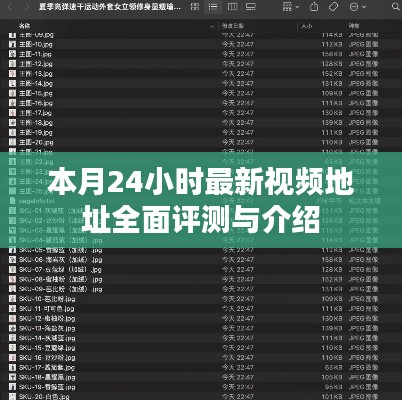This screenshot has width=402, height=400.
Task: Open the more actions ellipsis dropdown
Action: pos(358,7)
